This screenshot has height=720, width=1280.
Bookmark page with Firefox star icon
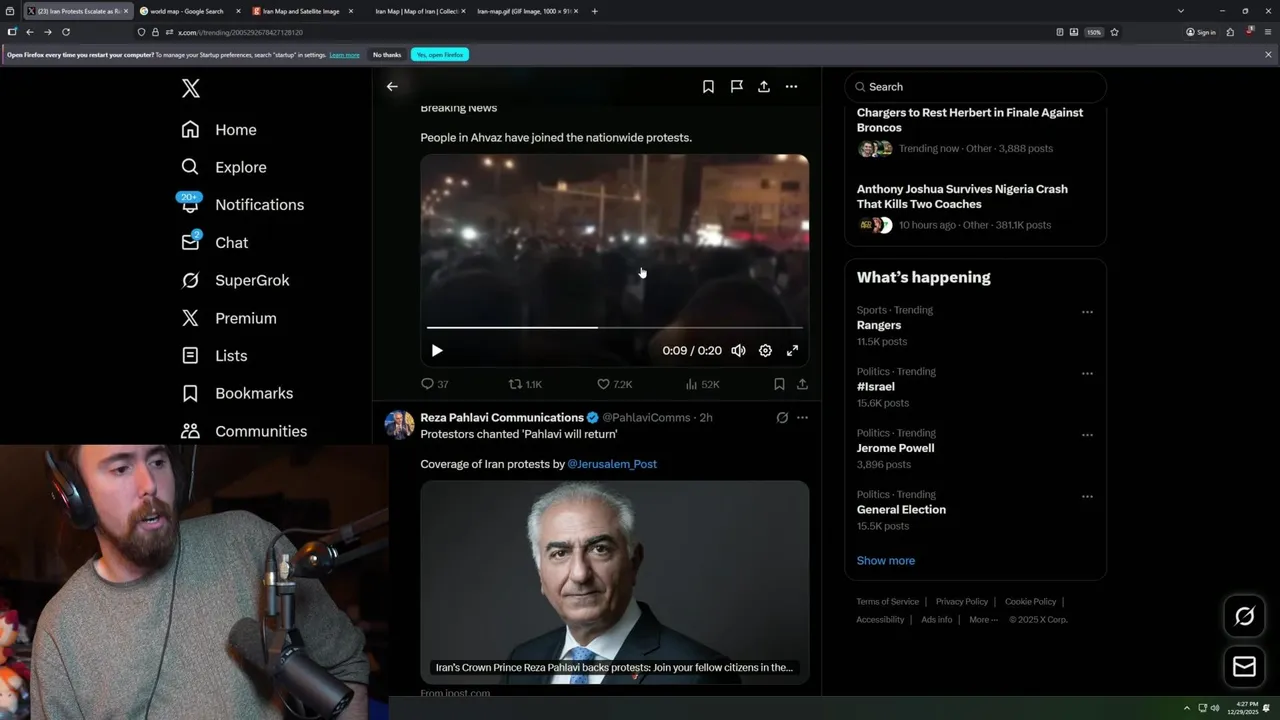(x=1114, y=32)
